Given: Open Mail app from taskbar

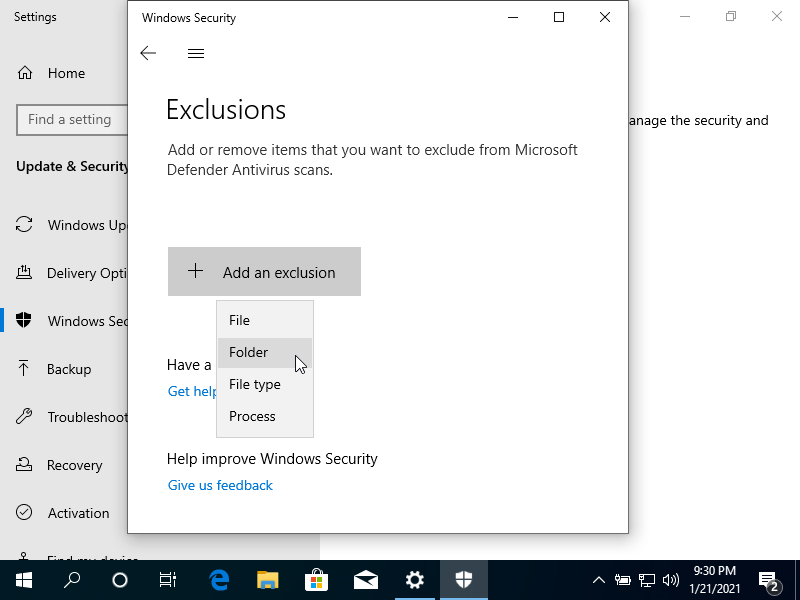Looking at the screenshot, I should click(366, 580).
